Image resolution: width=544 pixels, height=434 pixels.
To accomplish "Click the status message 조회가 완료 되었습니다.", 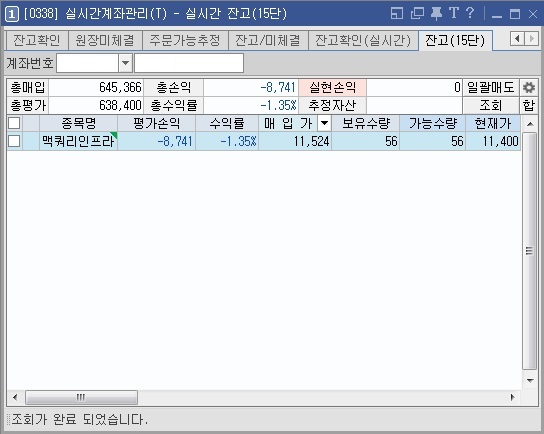I will (x=80, y=420).
